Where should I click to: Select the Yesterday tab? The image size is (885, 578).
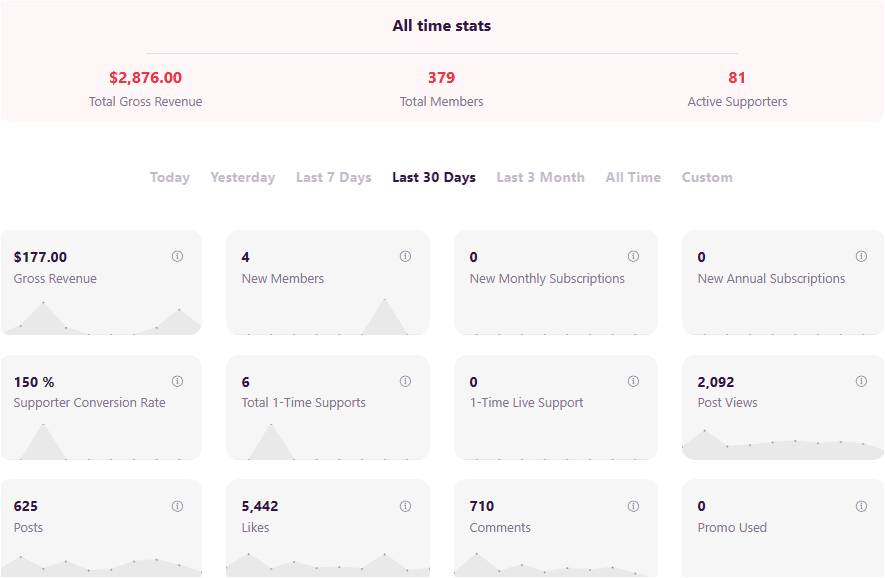tap(243, 177)
